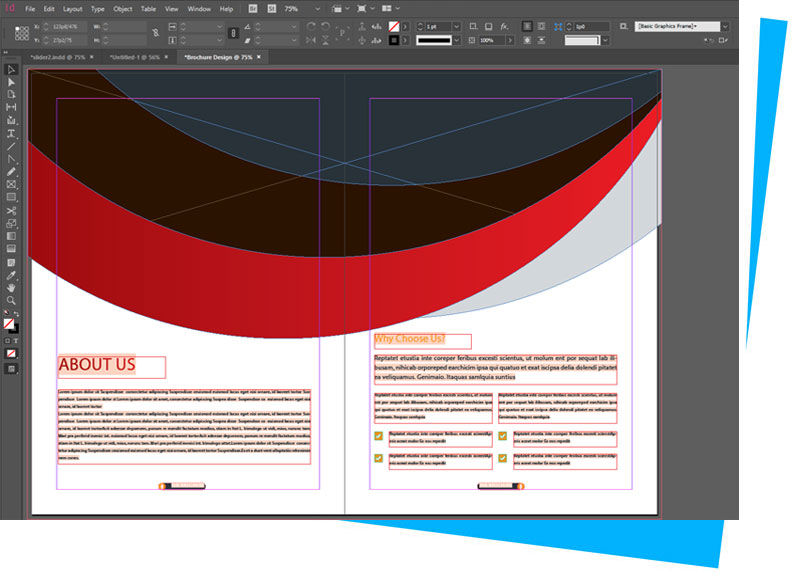This screenshot has width=800, height=572.
Task: Open Adobe Bridge via Br icon
Action: [x=253, y=9]
